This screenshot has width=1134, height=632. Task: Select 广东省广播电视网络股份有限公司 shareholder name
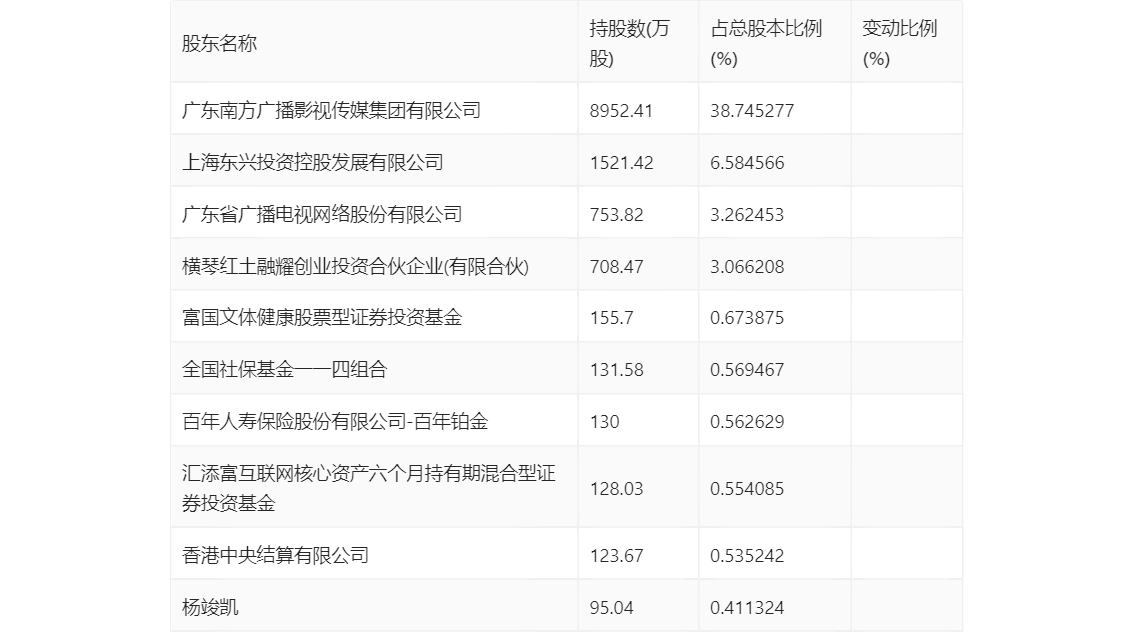point(322,214)
